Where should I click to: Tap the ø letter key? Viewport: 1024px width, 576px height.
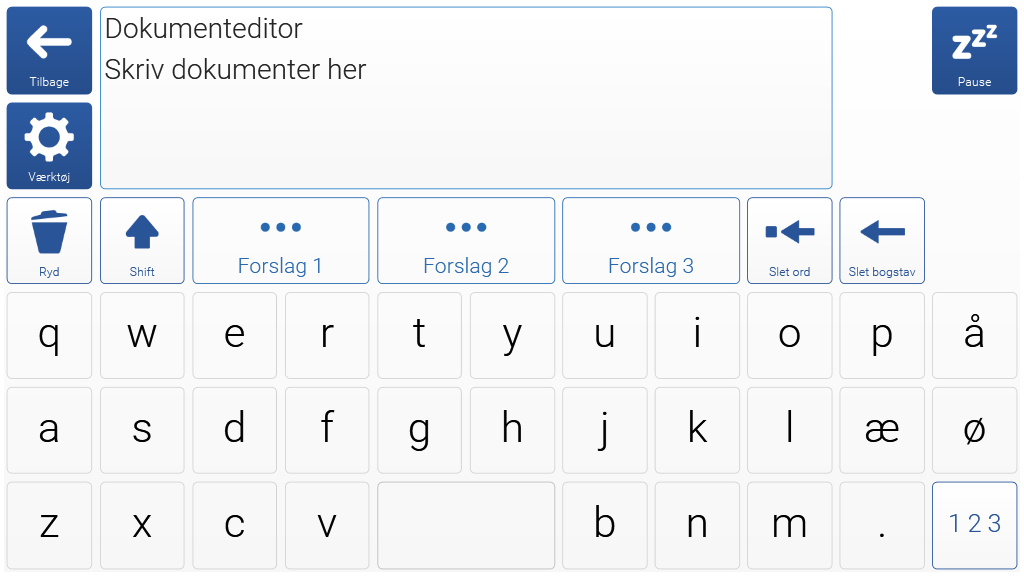974,430
